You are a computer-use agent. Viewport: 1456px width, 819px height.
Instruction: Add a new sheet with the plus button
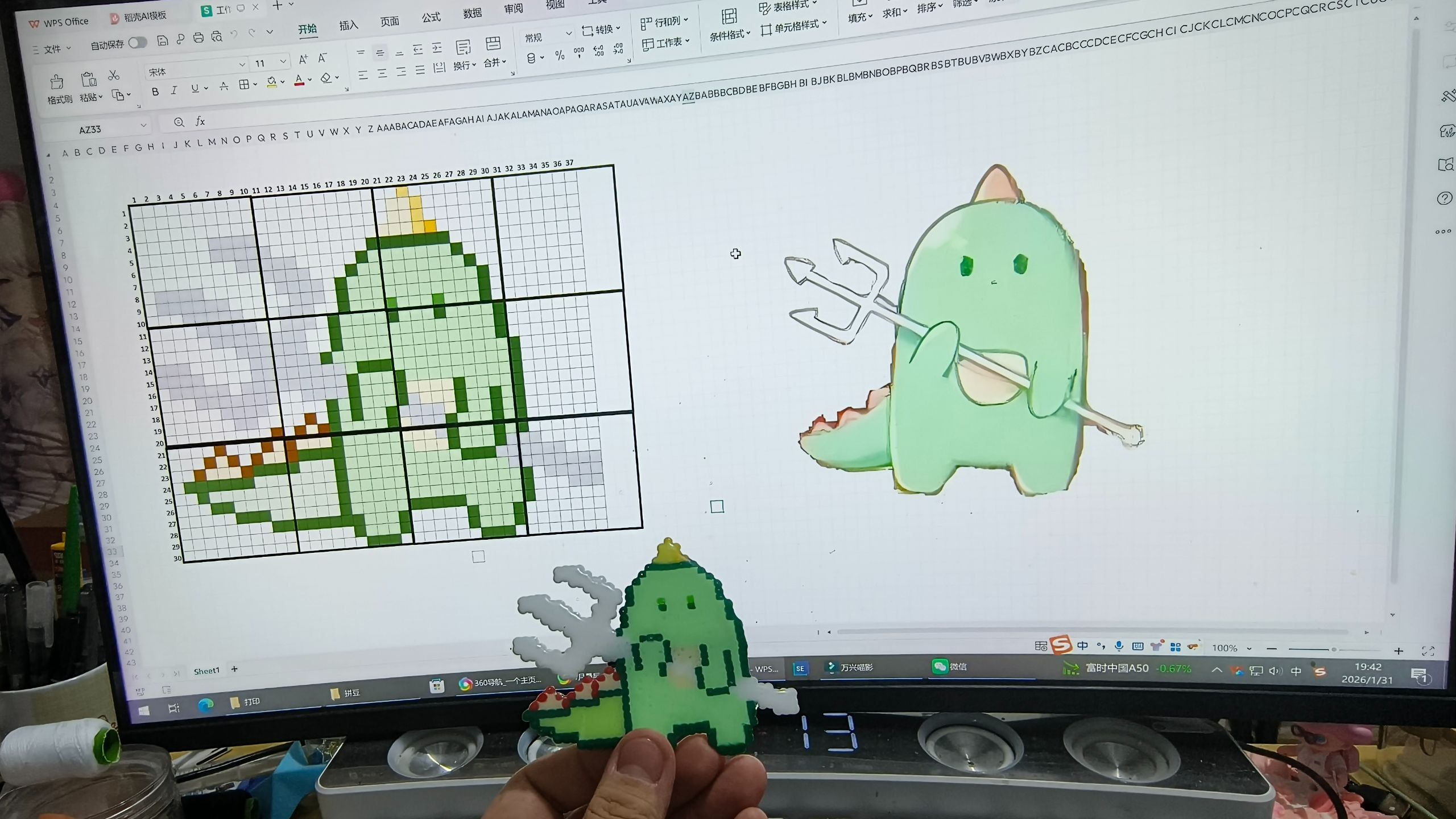[x=234, y=669]
